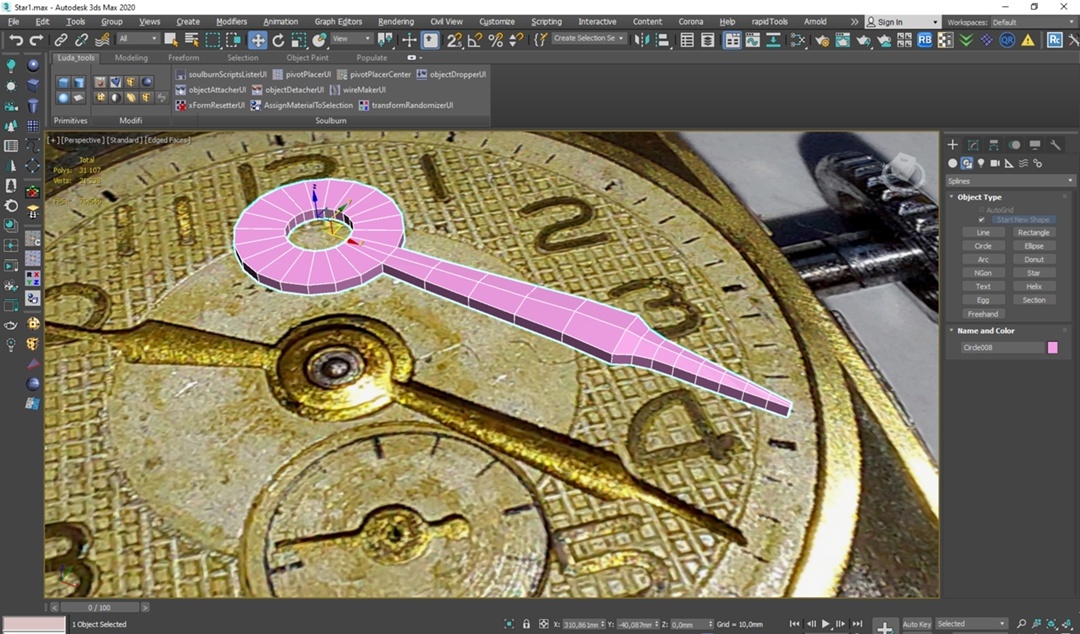This screenshot has height=634, width=1080.
Task: Open the Rendering menu
Action: coord(396,22)
